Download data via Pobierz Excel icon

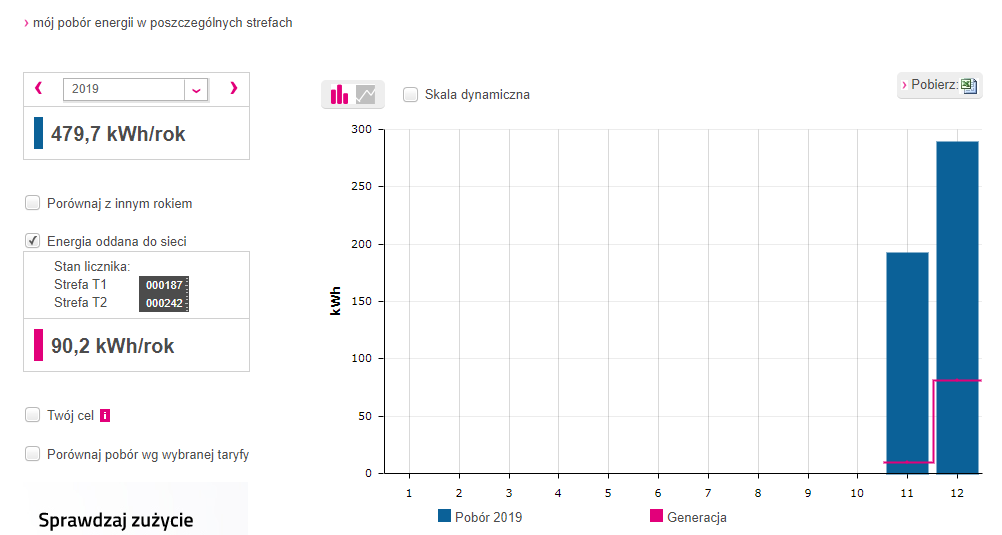click(968, 85)
